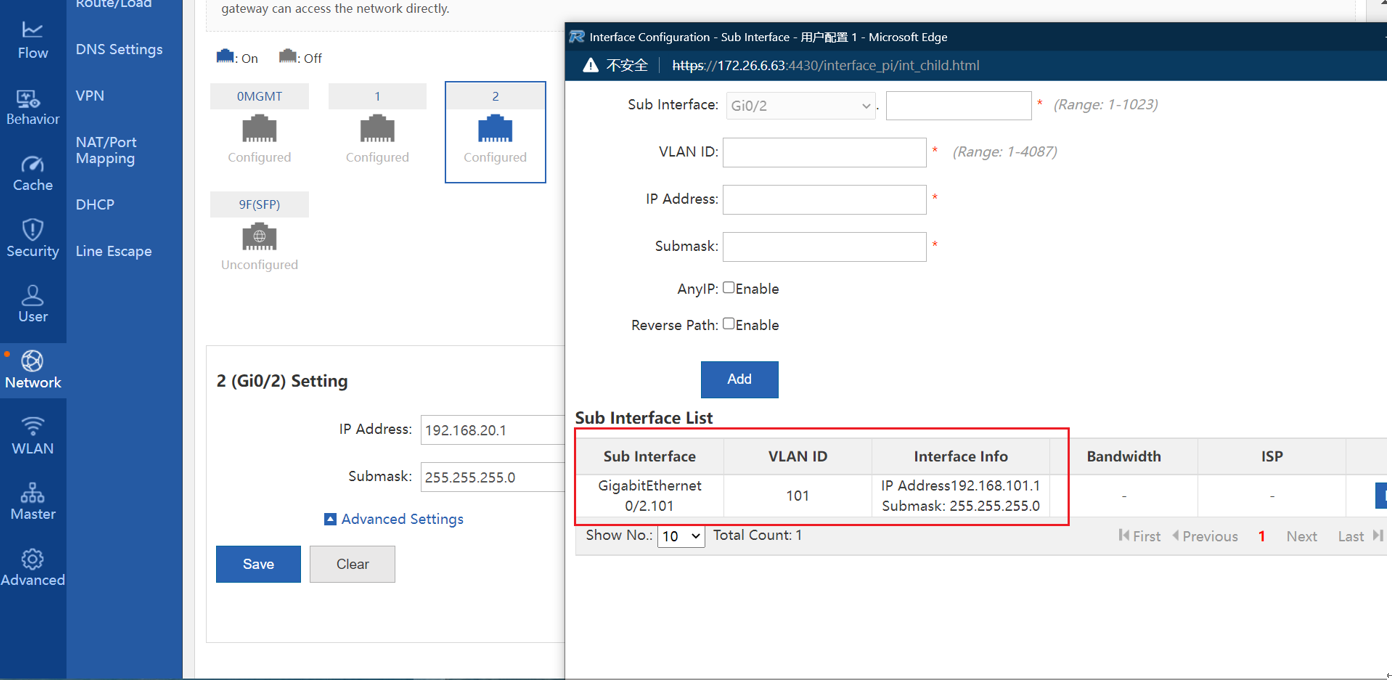Open the Show No. rows dropdown

(x=680, y=537)
